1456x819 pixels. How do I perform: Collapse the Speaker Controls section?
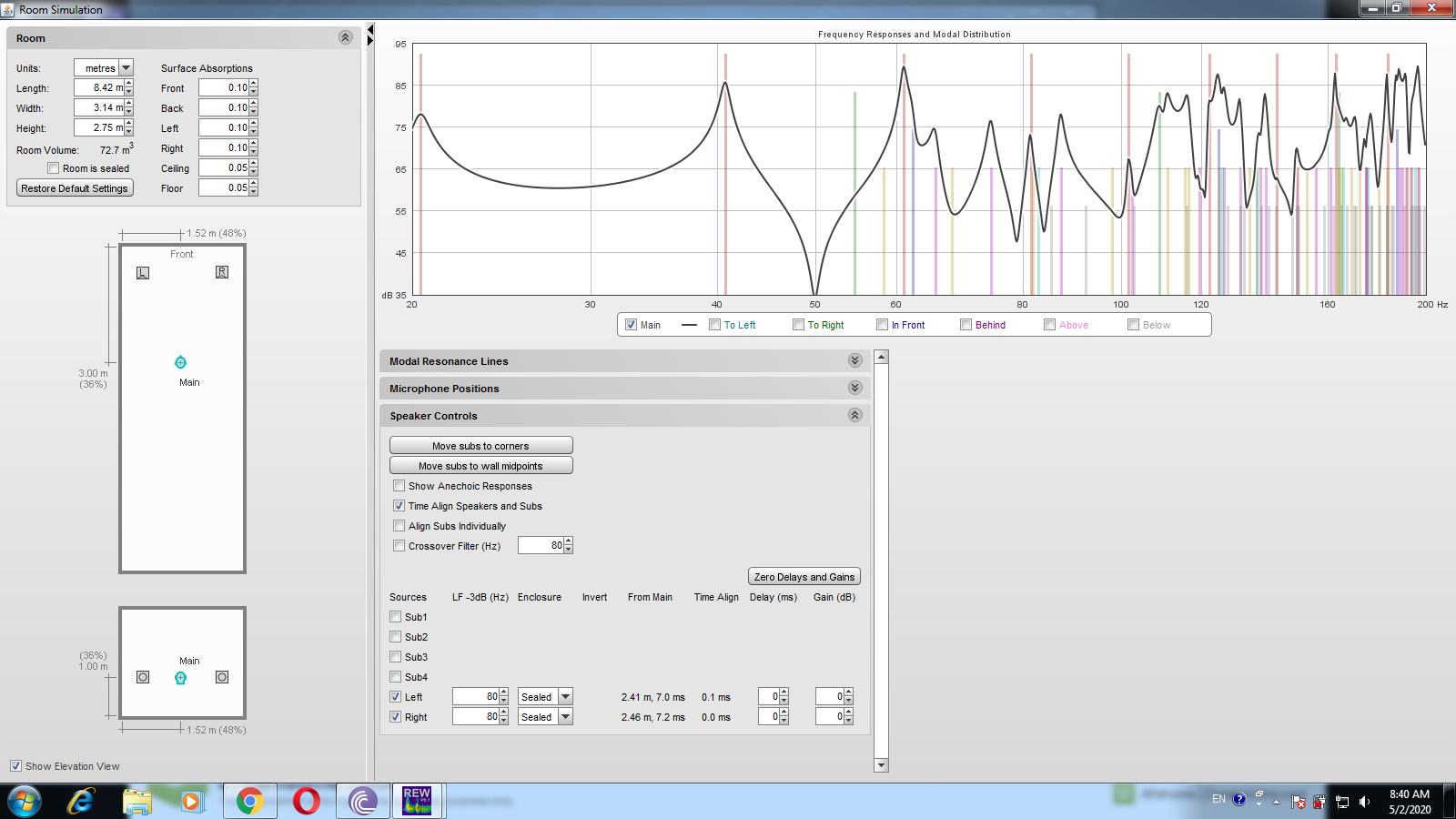tap(854, 416)
